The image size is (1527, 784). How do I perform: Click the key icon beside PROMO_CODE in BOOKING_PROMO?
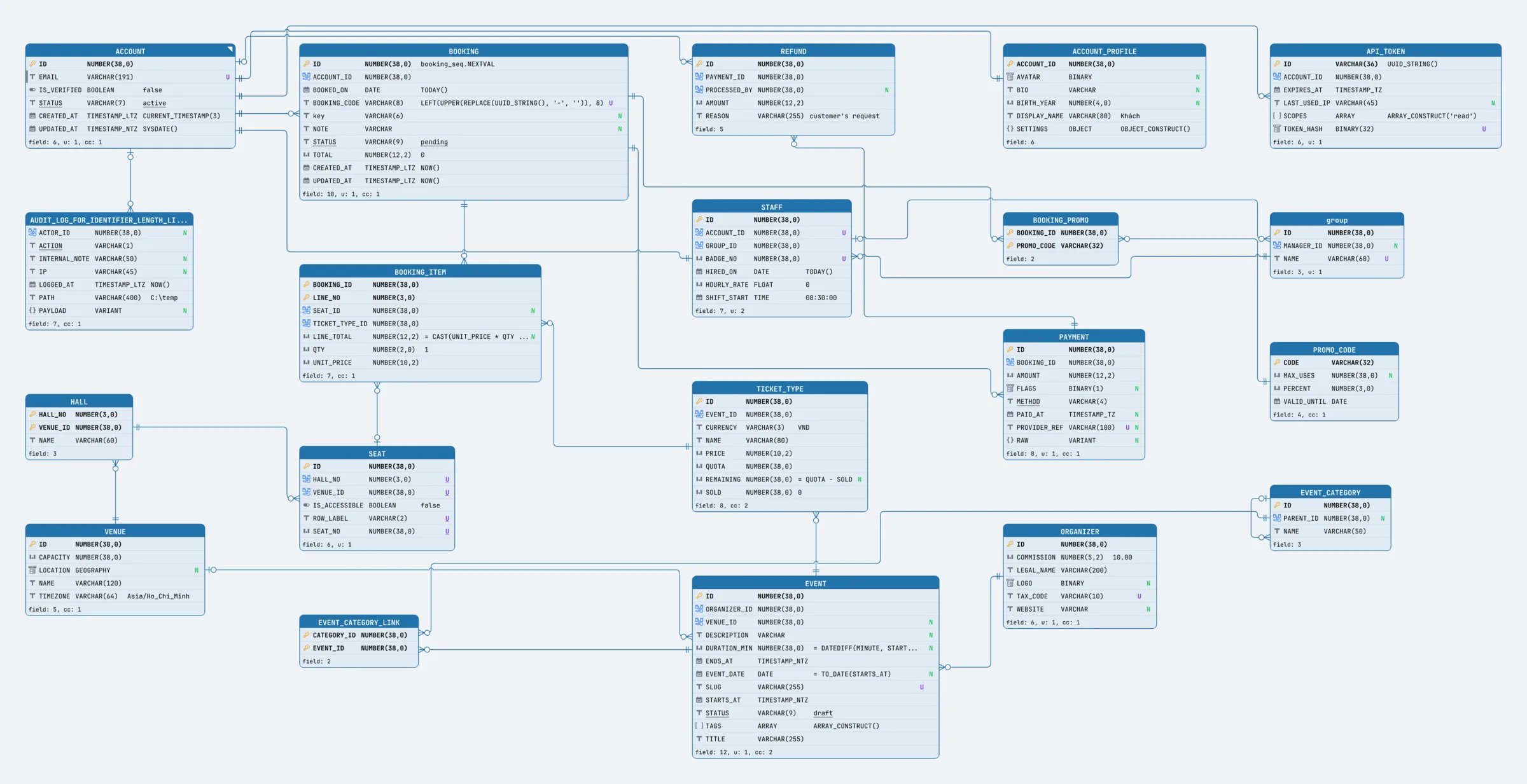[1010, 246]
